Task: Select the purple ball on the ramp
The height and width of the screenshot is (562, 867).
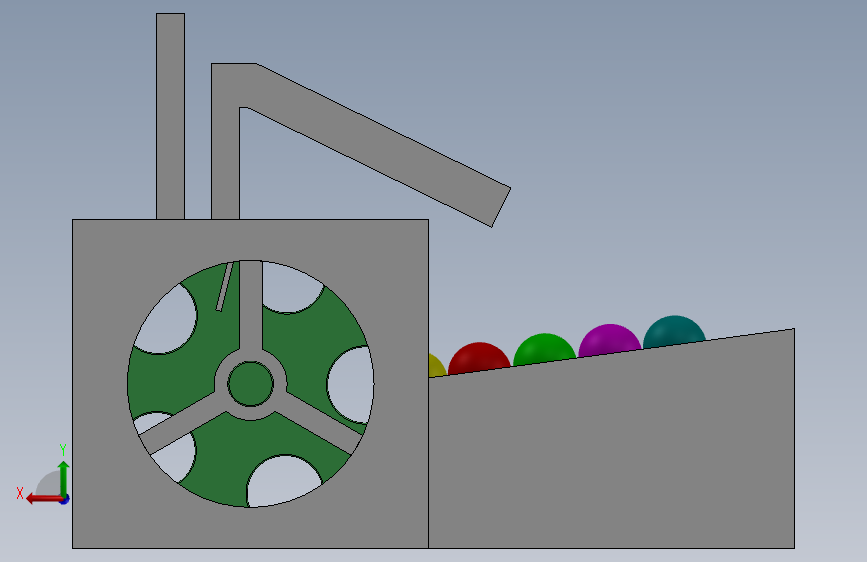Action: coord(609,340)
